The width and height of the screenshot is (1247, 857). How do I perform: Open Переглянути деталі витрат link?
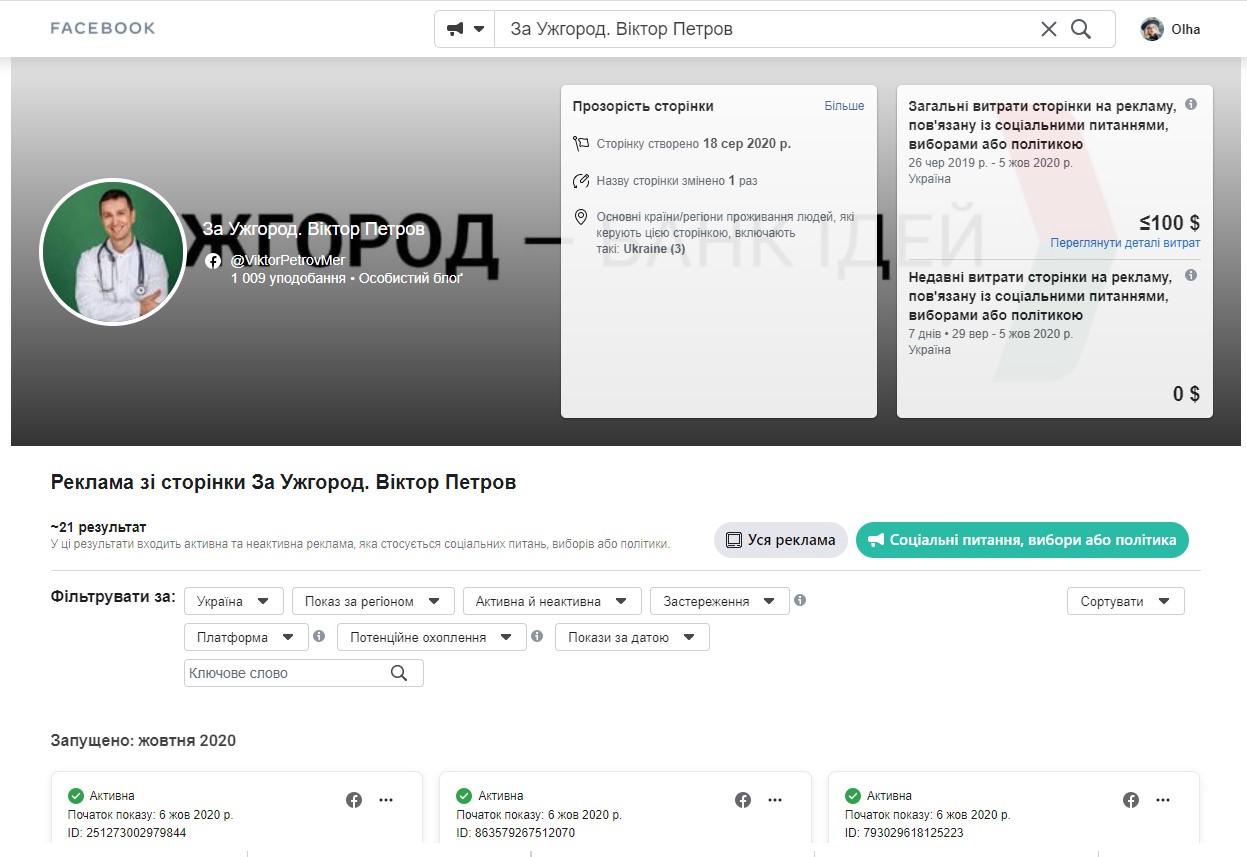[1125, 243]
